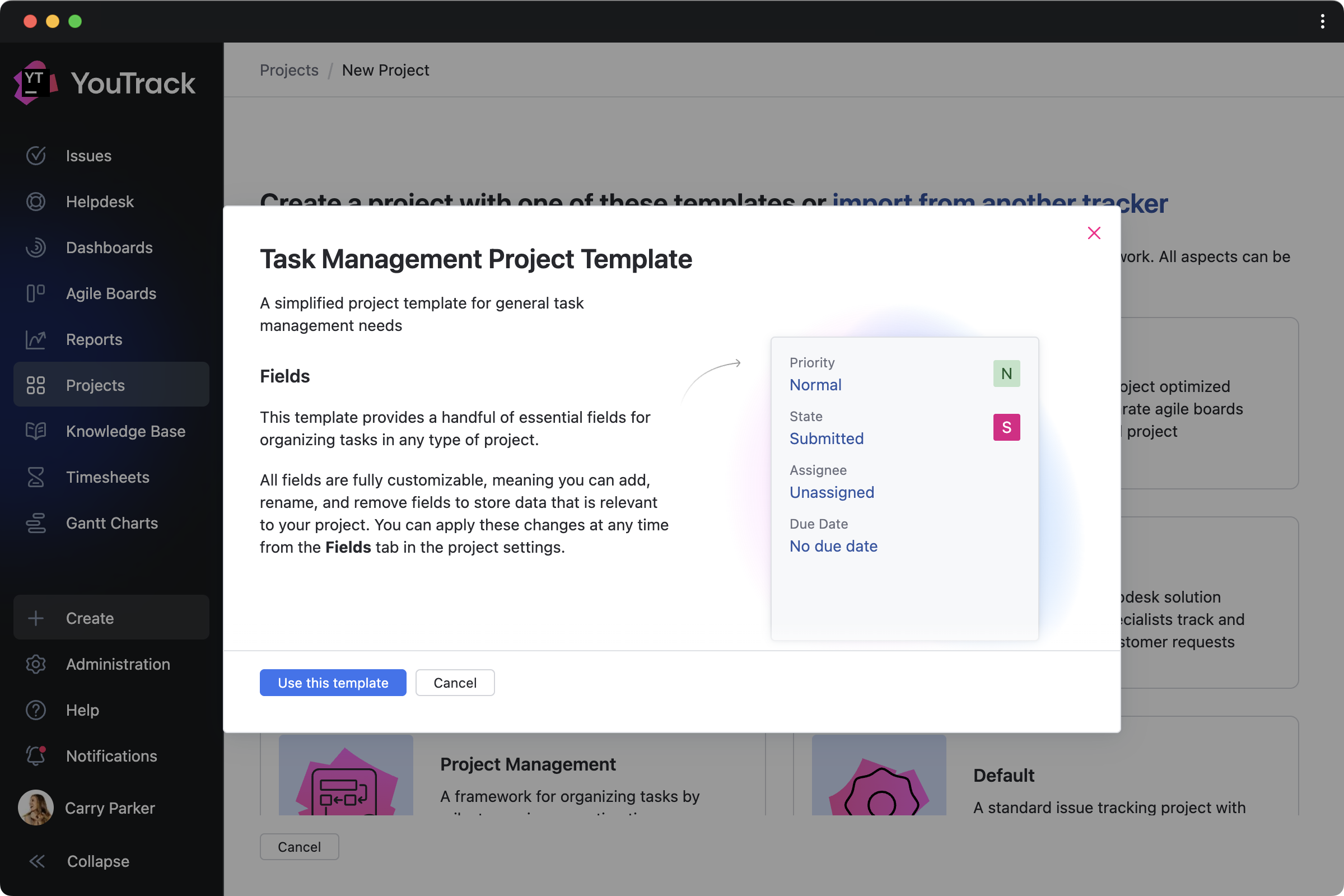Open the Submitted state value
This screenshot has width=1344, height=896.
click(x=827, y=438)
